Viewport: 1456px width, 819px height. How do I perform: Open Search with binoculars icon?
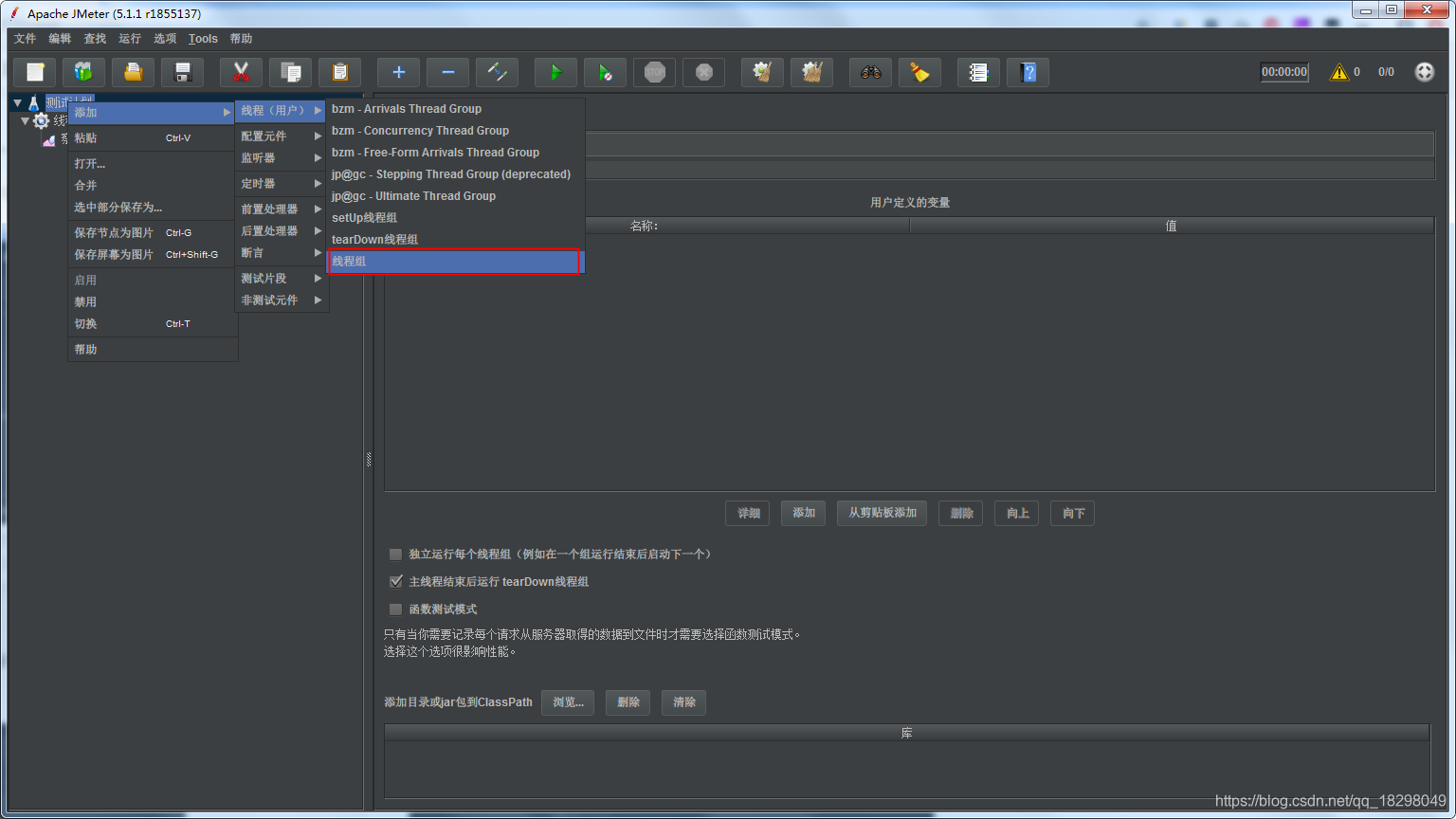tap(871, 72)
